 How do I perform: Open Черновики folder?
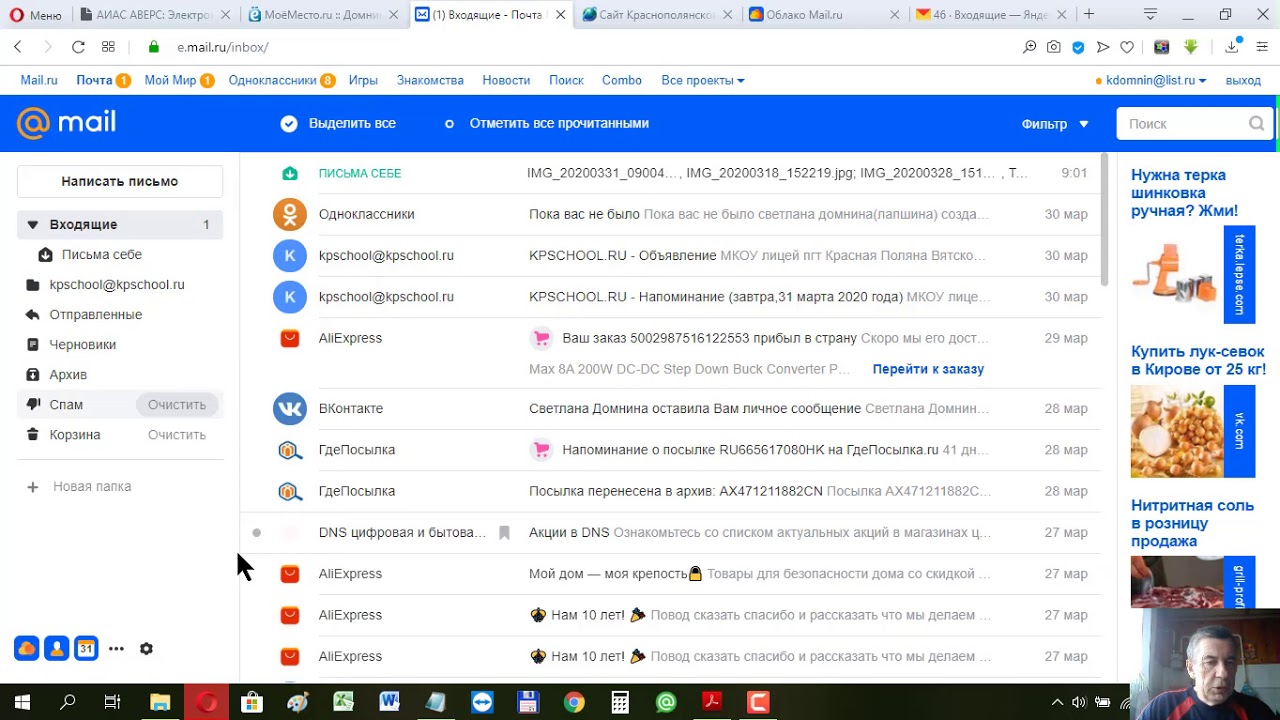[x=83, y=345]
